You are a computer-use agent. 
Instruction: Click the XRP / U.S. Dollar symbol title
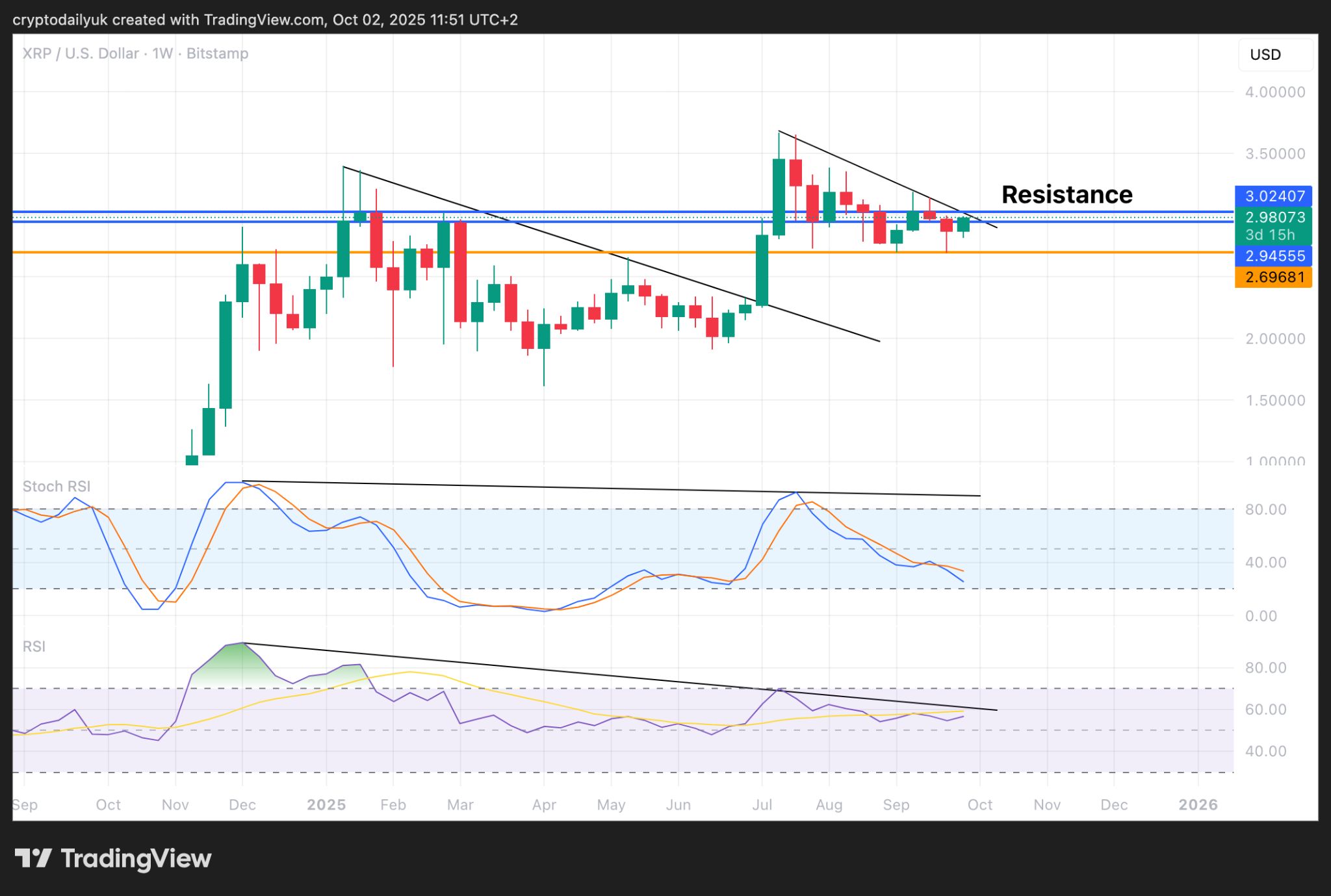pos(81,53)
